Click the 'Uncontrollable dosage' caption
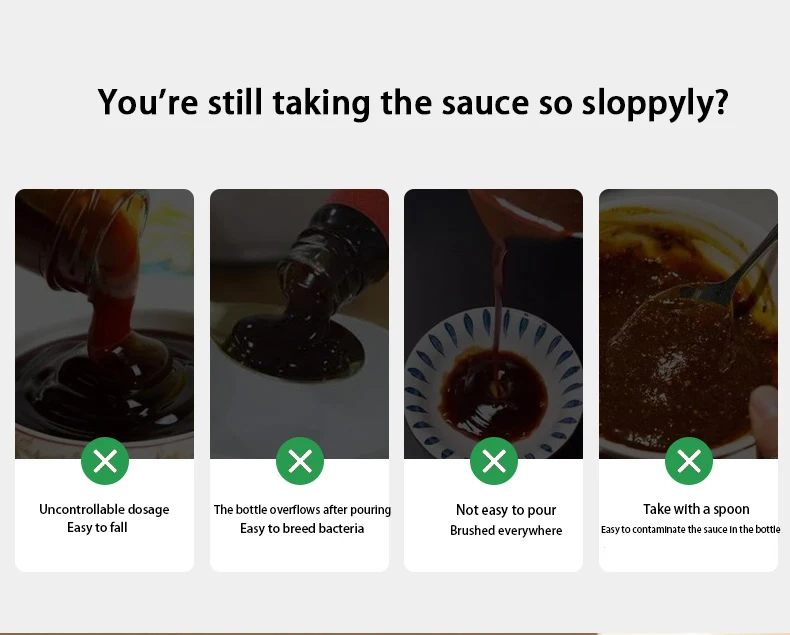This screenshot has width=790, height=635. click(104, 510)
